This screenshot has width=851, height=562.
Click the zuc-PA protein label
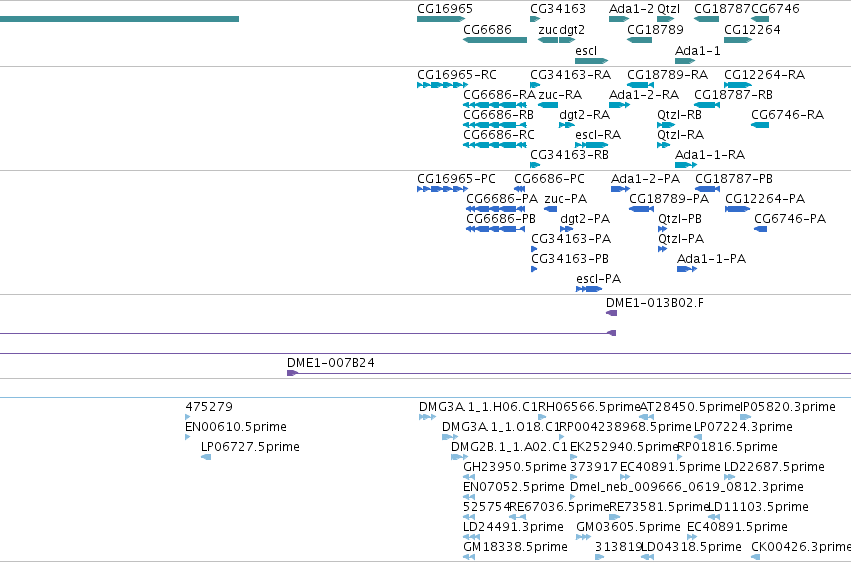(566, 199)
